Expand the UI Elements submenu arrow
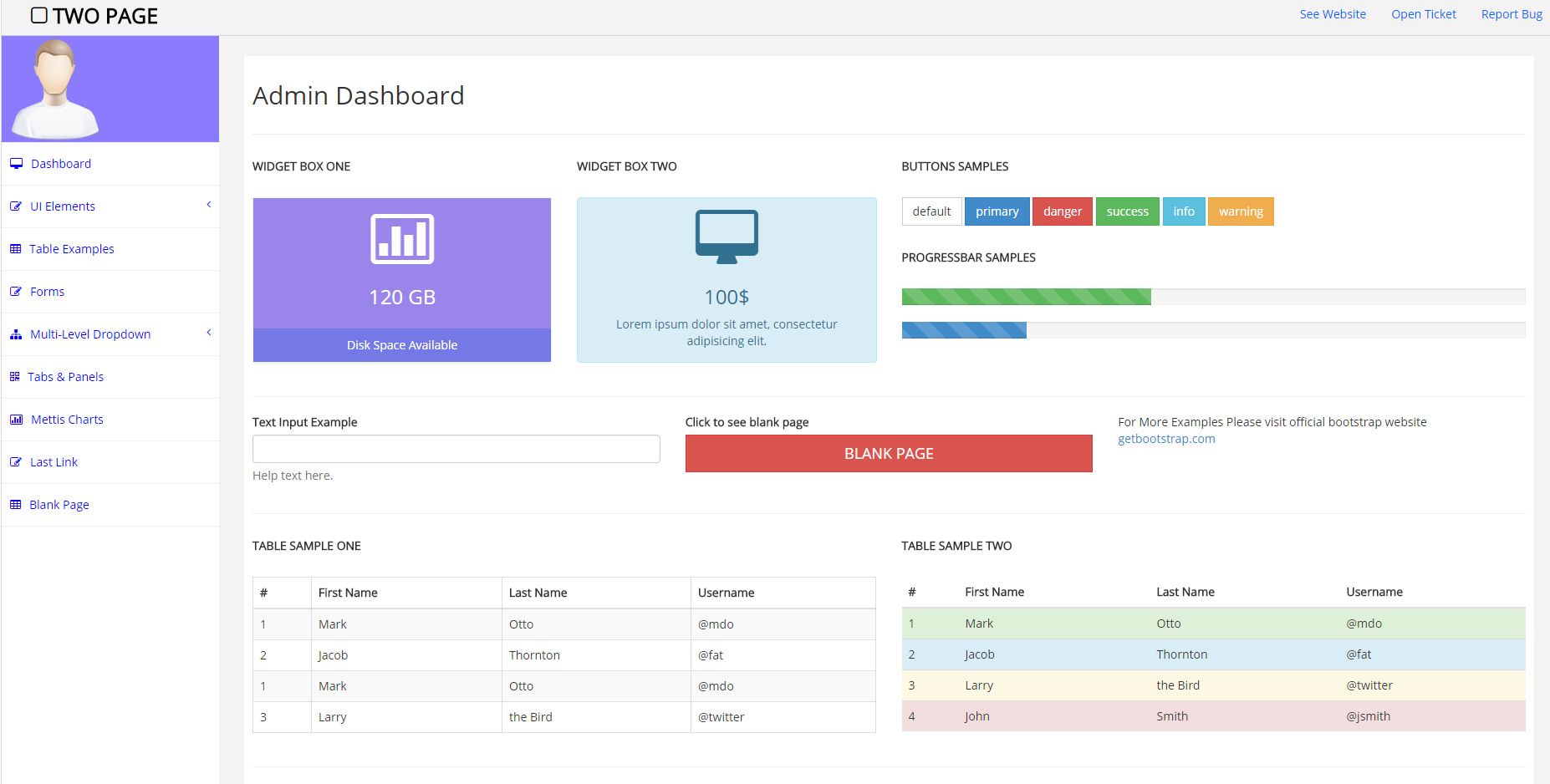Viewport: 1550px width, 784px height. tap(208, 205)
